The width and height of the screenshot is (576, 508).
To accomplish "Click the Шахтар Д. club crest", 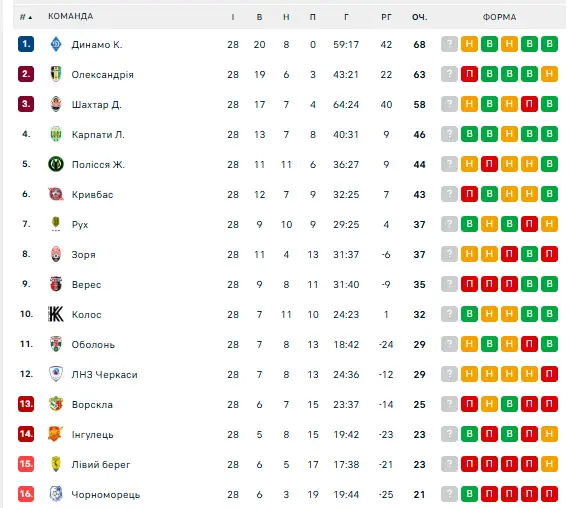I will click(x=56, y=104).
